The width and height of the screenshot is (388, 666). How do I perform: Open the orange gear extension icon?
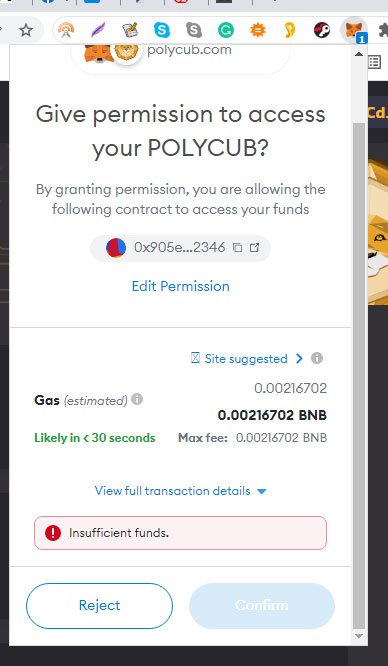(x=258, y=30)
